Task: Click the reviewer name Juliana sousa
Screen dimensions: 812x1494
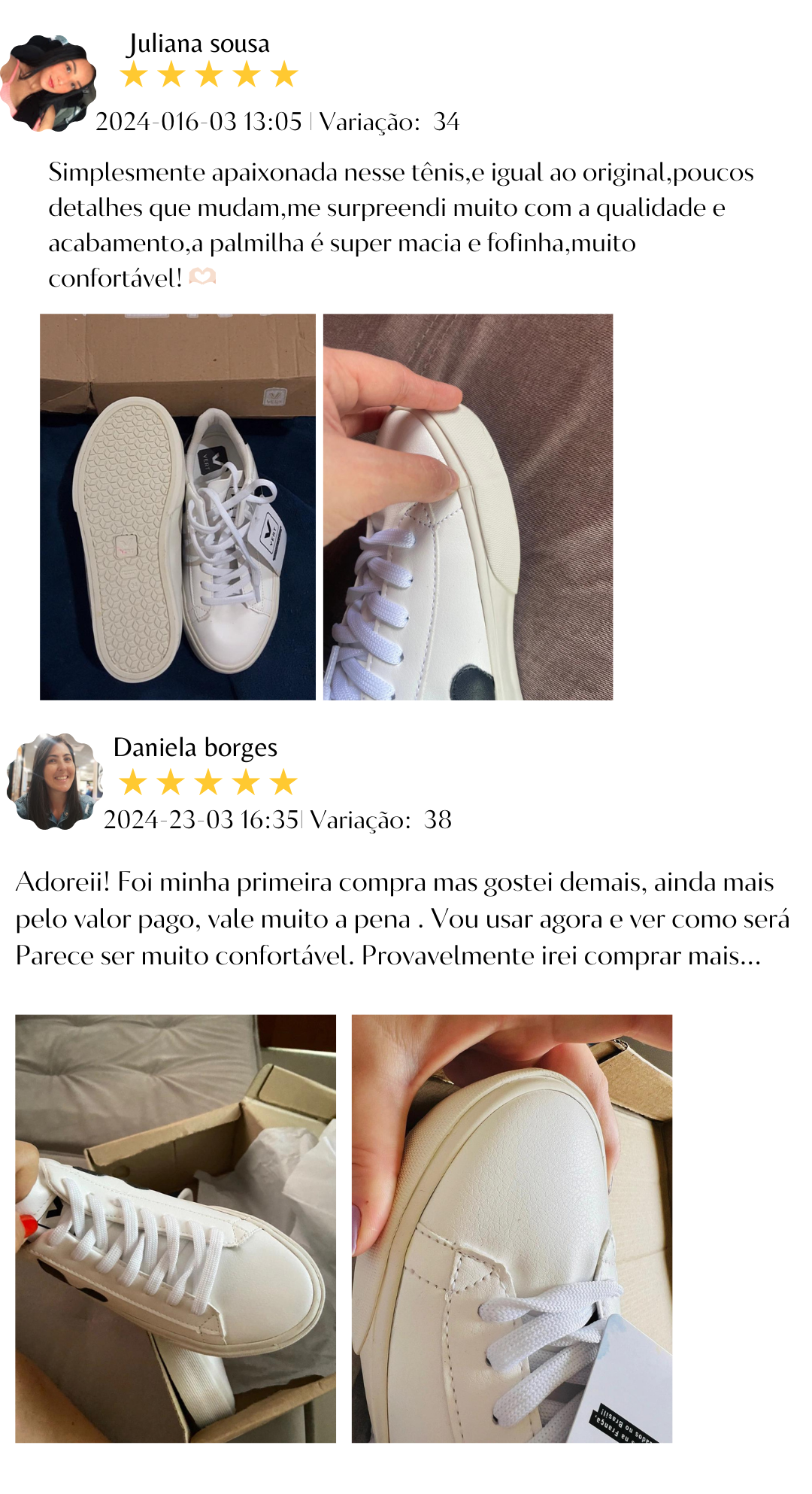Action: pos(198,44)
